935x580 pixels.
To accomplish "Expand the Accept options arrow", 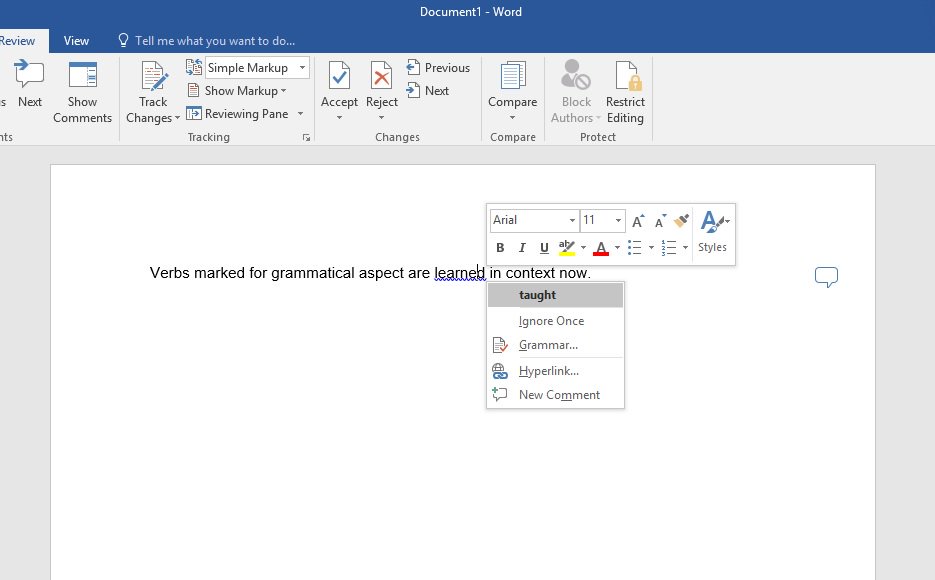I will tap(339, 117).
